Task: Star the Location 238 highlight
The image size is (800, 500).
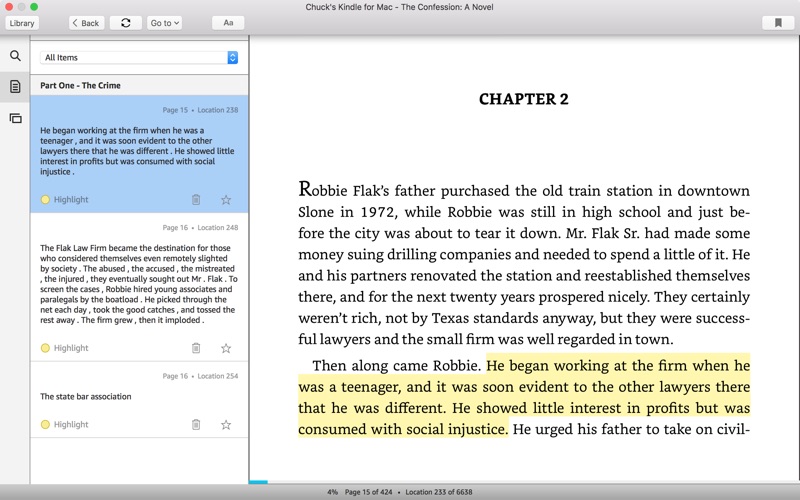Action: [226, 200]
